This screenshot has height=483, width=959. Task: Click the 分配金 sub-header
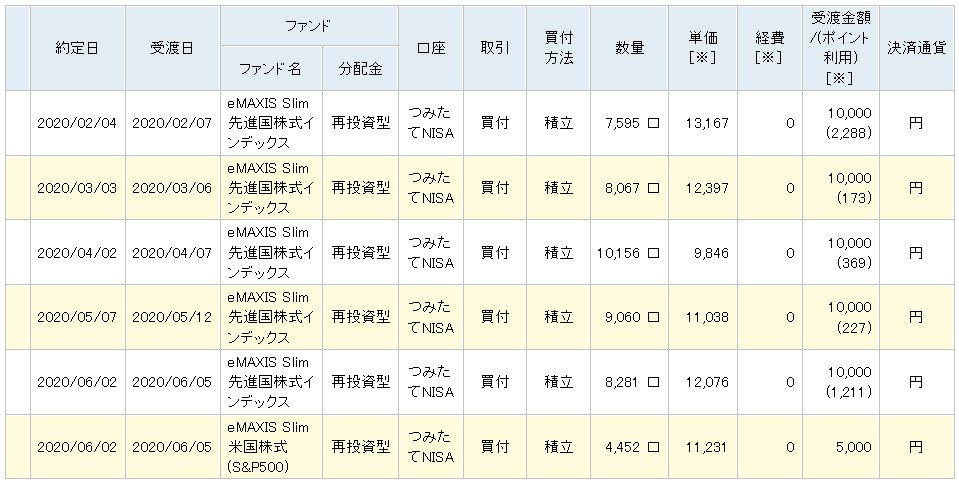pos(359,70)
